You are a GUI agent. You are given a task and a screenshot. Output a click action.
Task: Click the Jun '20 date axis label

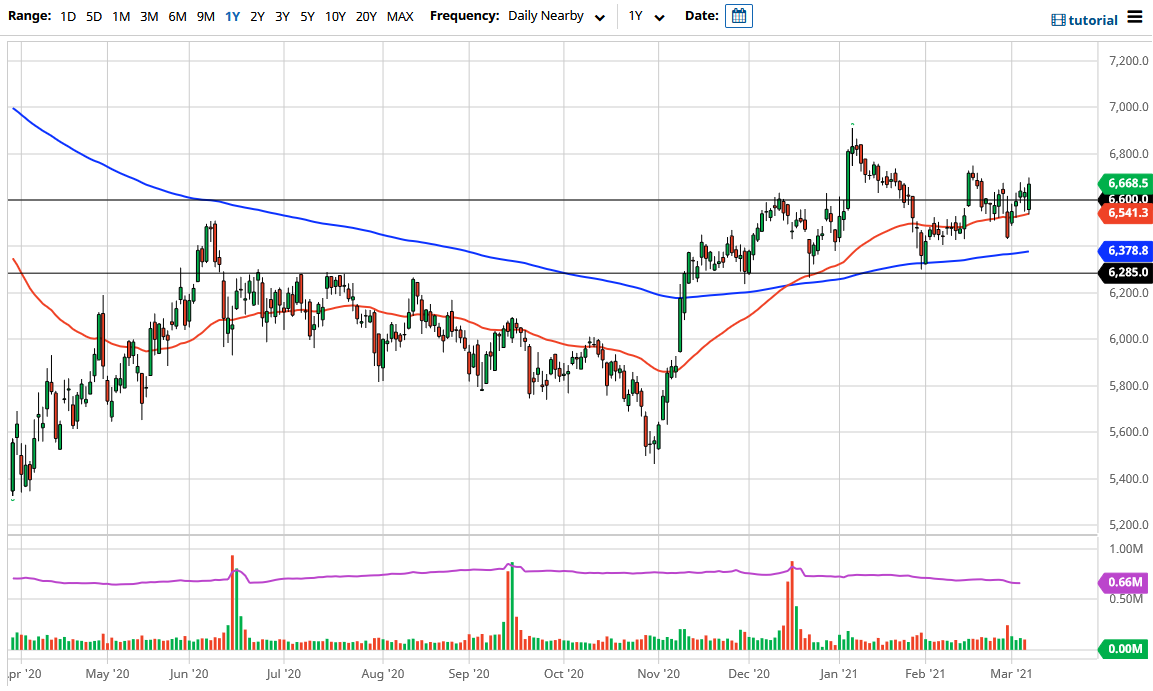[x=189, y=673]
